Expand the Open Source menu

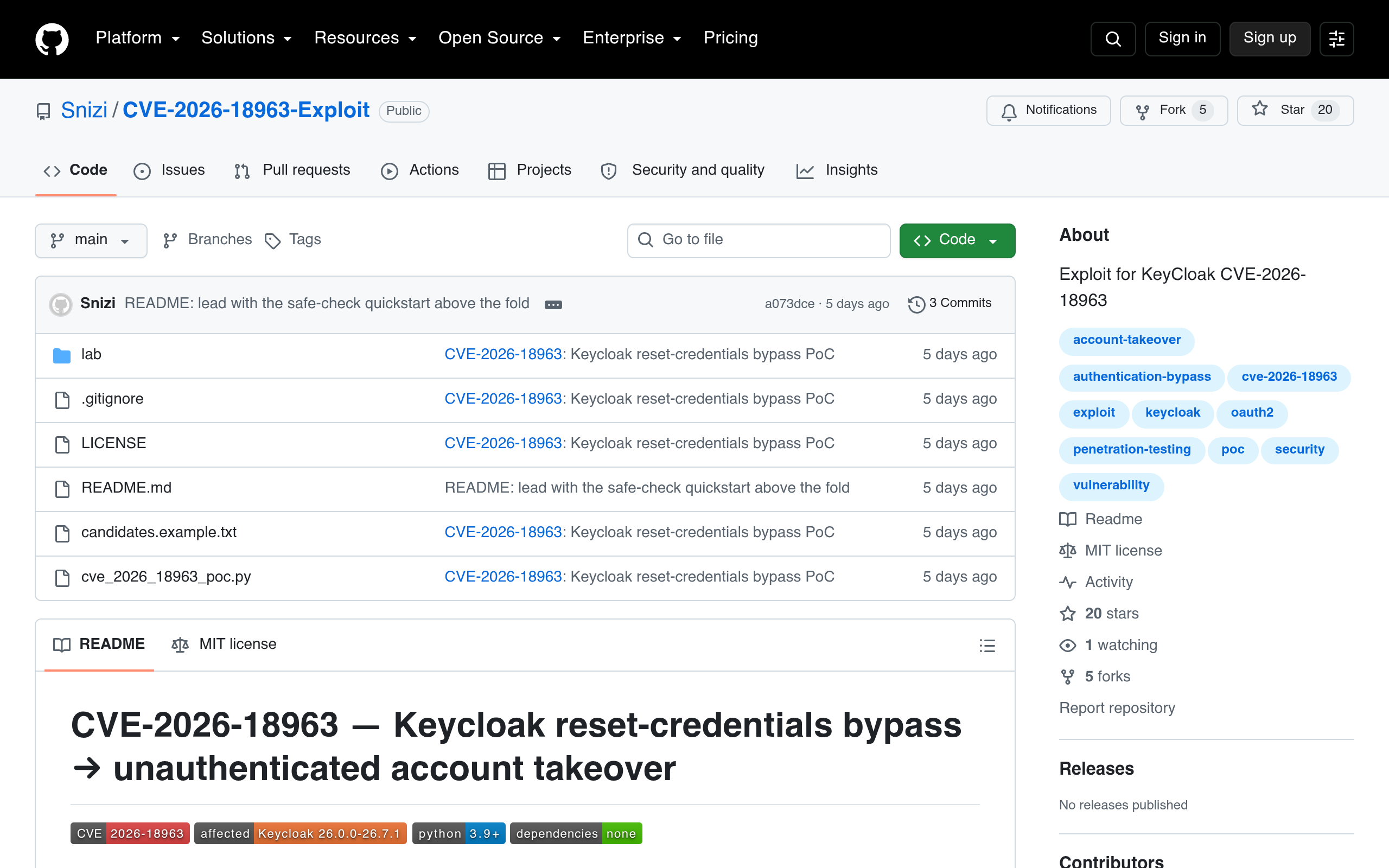[x=499, y=38]
